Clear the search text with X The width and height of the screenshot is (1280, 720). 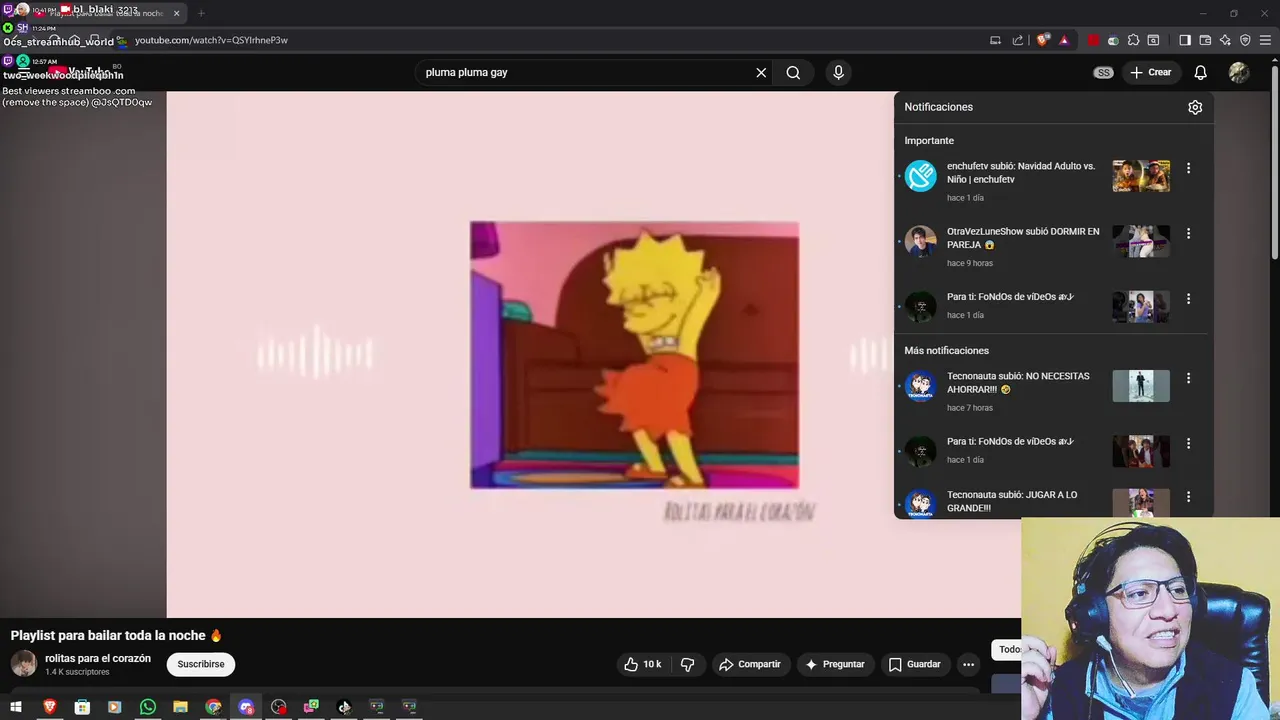point(761,72)
